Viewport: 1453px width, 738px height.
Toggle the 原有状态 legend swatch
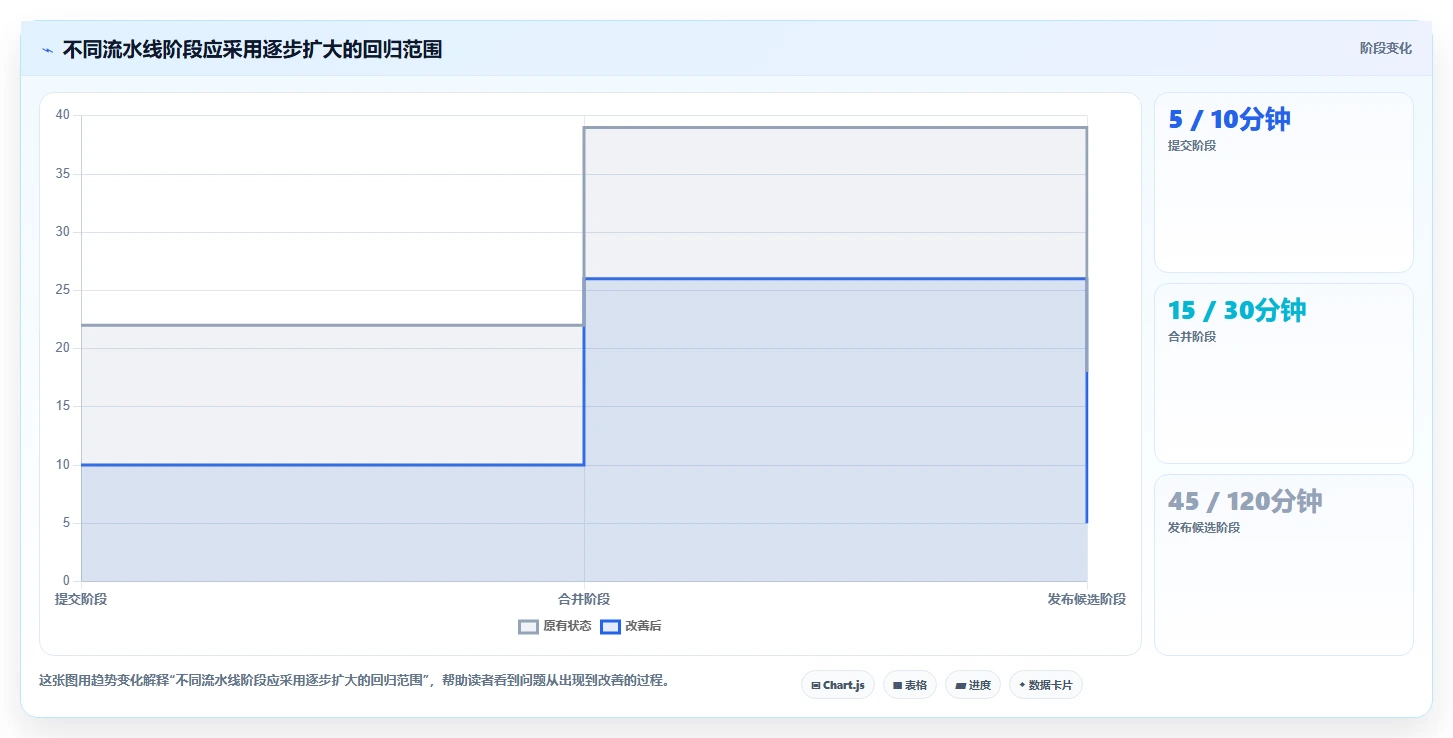pos(528,627)
